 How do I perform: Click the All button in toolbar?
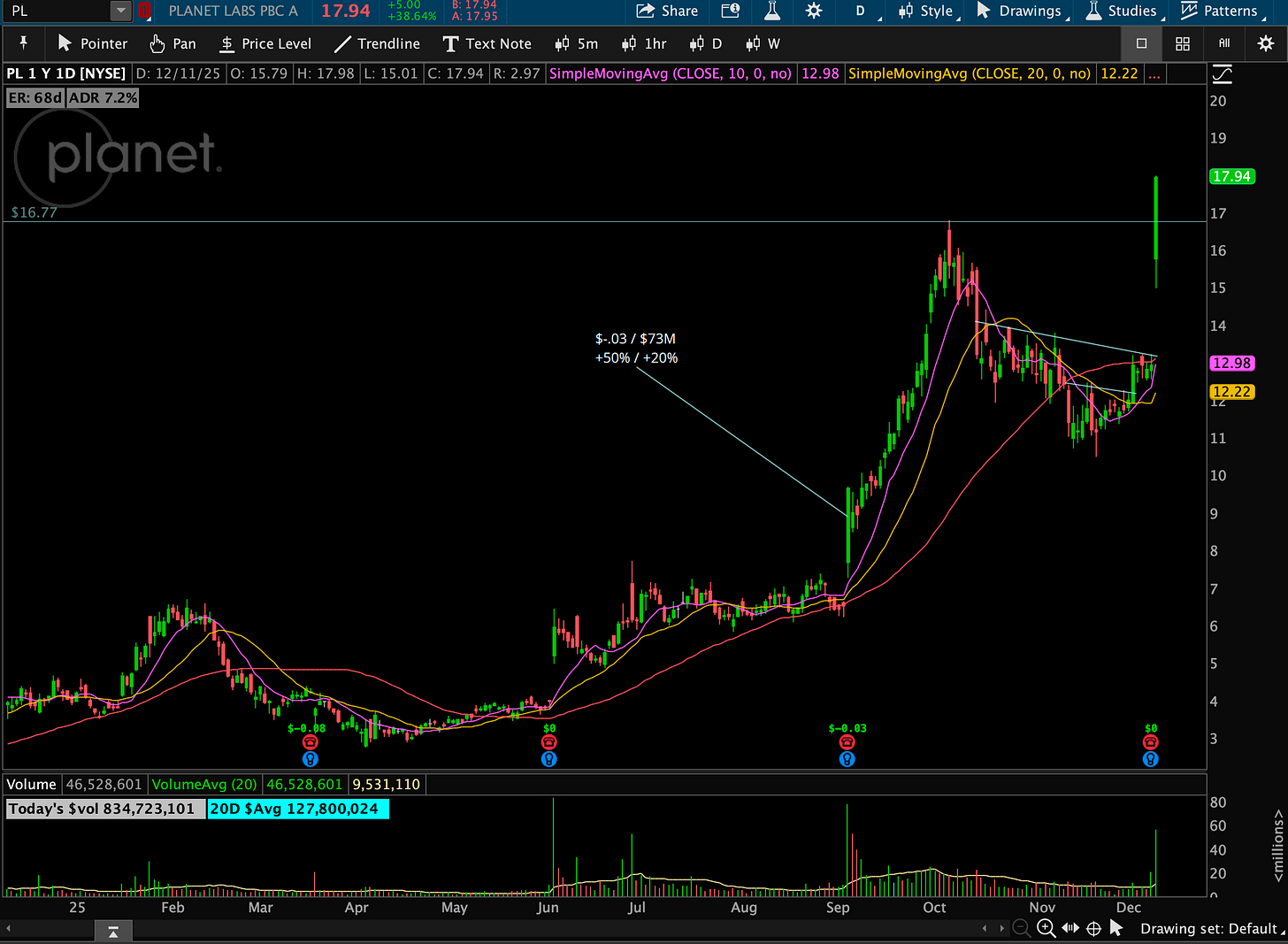[1224, 43]
